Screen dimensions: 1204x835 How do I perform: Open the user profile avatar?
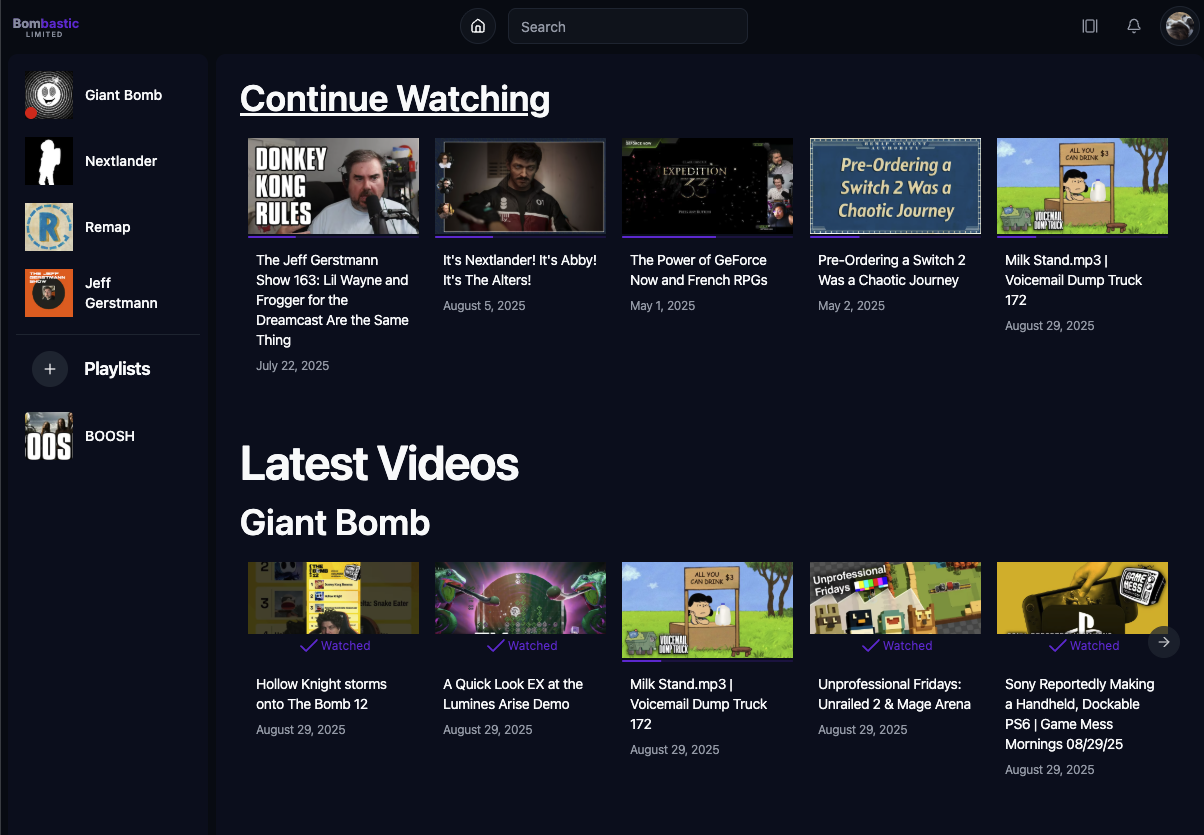1179,26
